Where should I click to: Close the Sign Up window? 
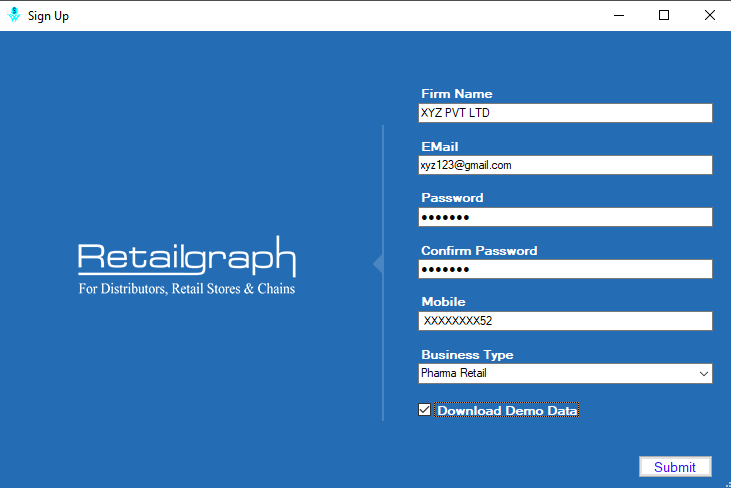tap(710, 15)
